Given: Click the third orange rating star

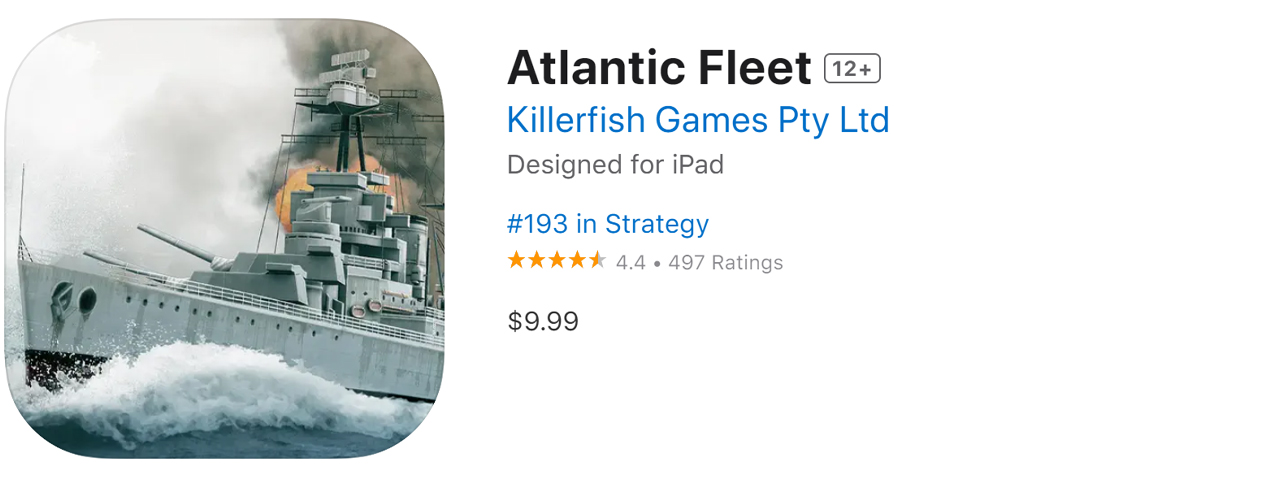Looking at the screenshot, I should pyautogui.click(x=556, y=261).
